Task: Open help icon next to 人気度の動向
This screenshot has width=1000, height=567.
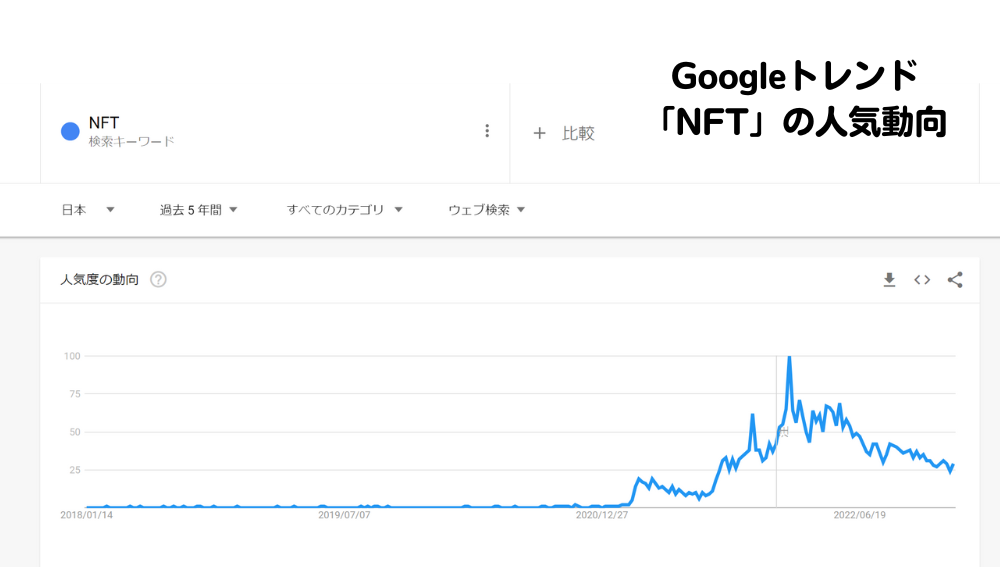Action: 158,279
